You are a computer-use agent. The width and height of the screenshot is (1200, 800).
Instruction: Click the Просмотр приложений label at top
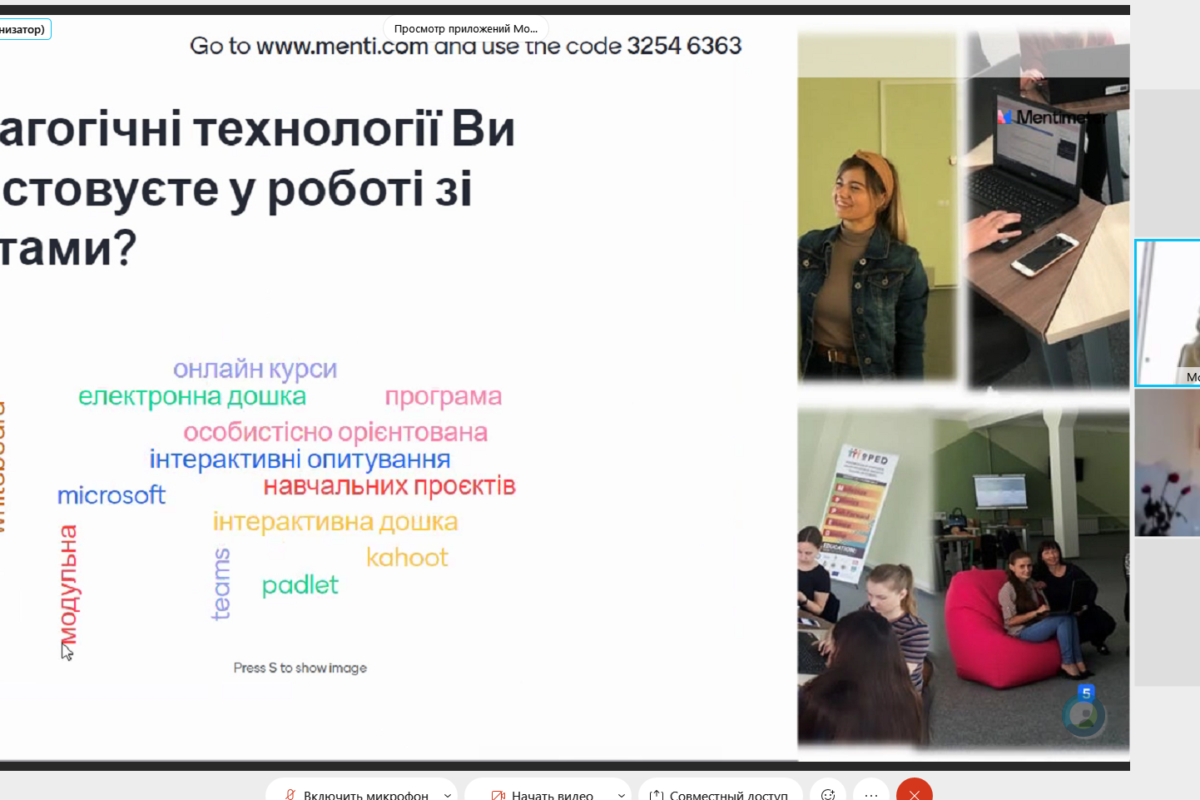click(466, 29)
